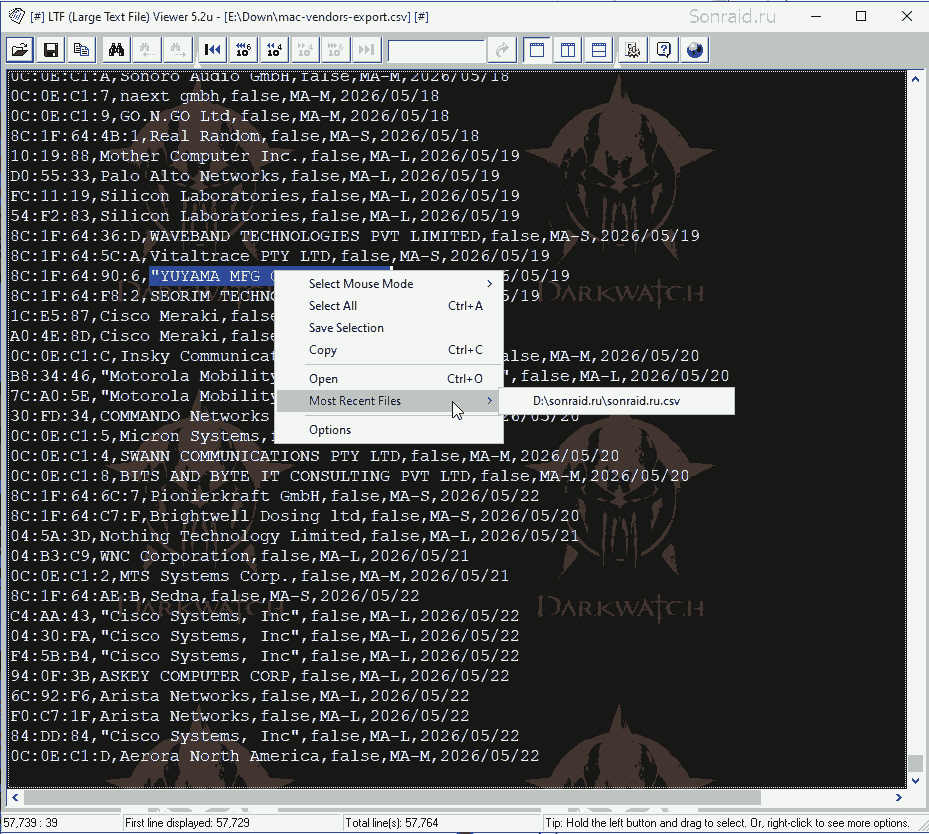Choose Copy from the context menu
The image size is (929, 834).
[x=389, y=349]
